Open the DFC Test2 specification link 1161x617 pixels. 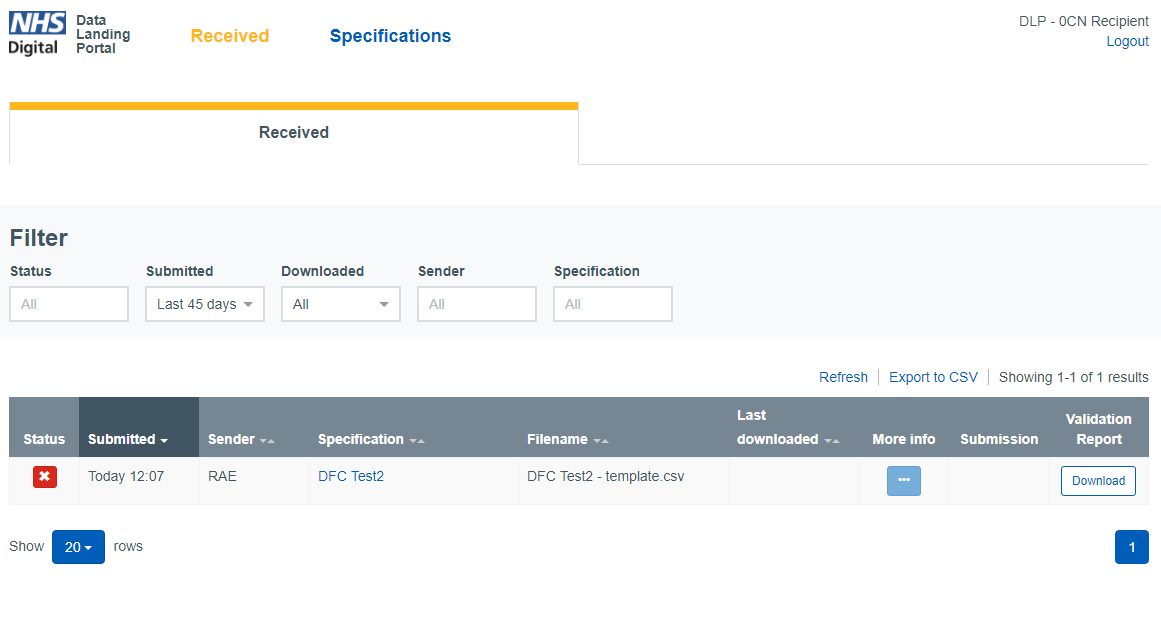click(351, 476)
